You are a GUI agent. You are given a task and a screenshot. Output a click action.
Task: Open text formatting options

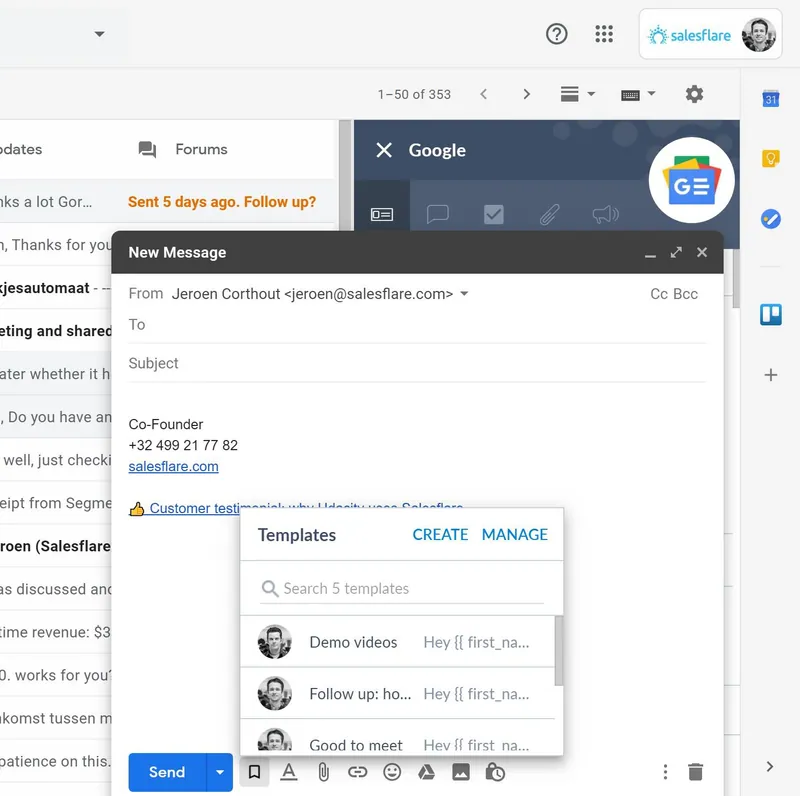[289, 772]
